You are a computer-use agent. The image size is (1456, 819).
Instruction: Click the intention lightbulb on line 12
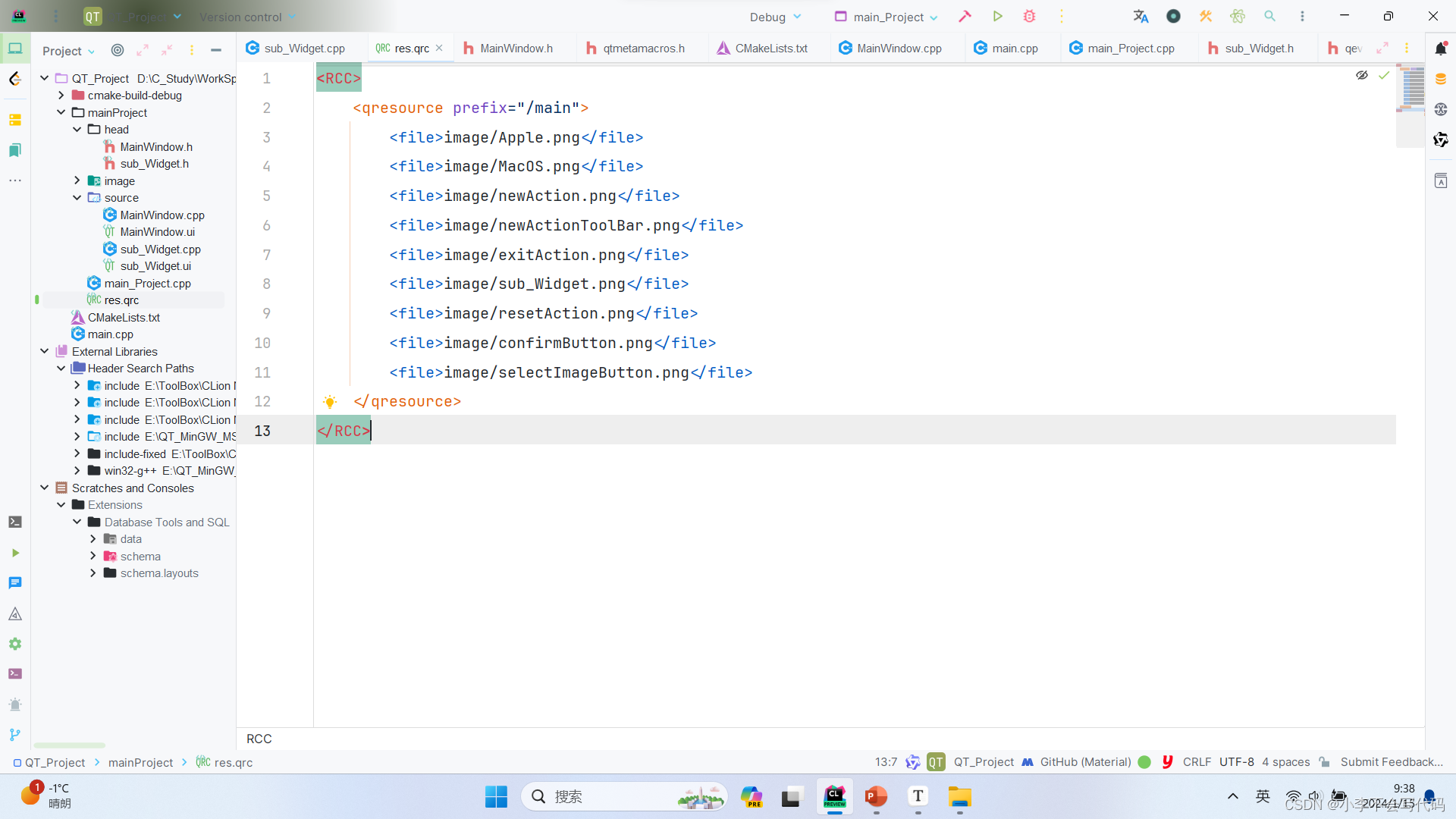330,402
